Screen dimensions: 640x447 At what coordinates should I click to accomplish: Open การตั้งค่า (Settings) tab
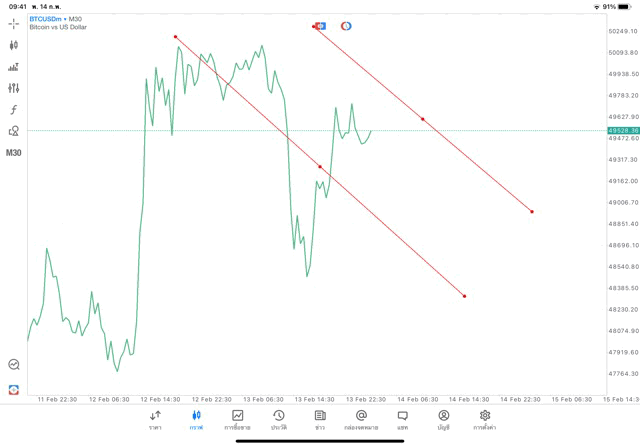click(x=485, y=419)
